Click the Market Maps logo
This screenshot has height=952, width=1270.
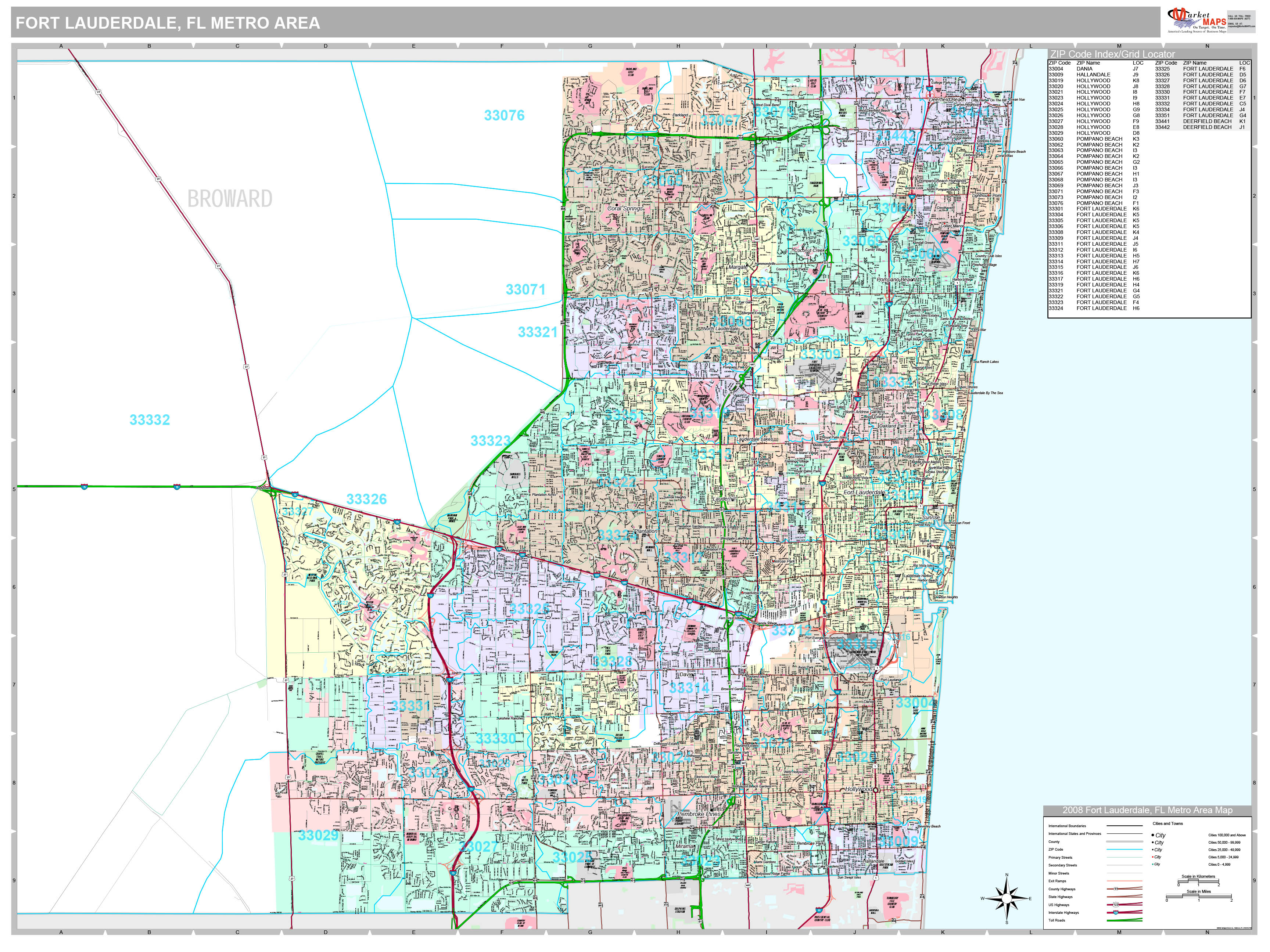coord(1197,21)
